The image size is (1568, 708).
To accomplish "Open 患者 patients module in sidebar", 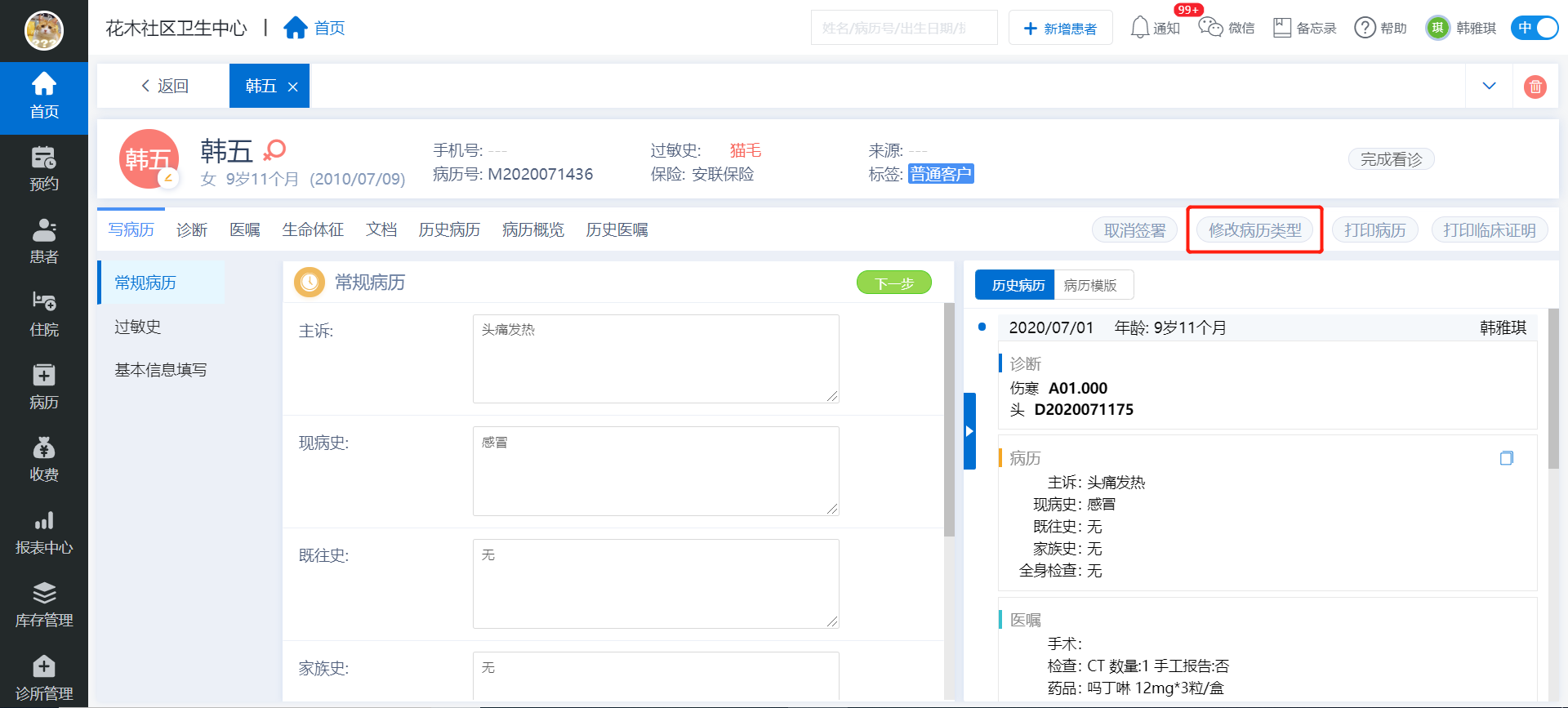I will pos(44,242).
